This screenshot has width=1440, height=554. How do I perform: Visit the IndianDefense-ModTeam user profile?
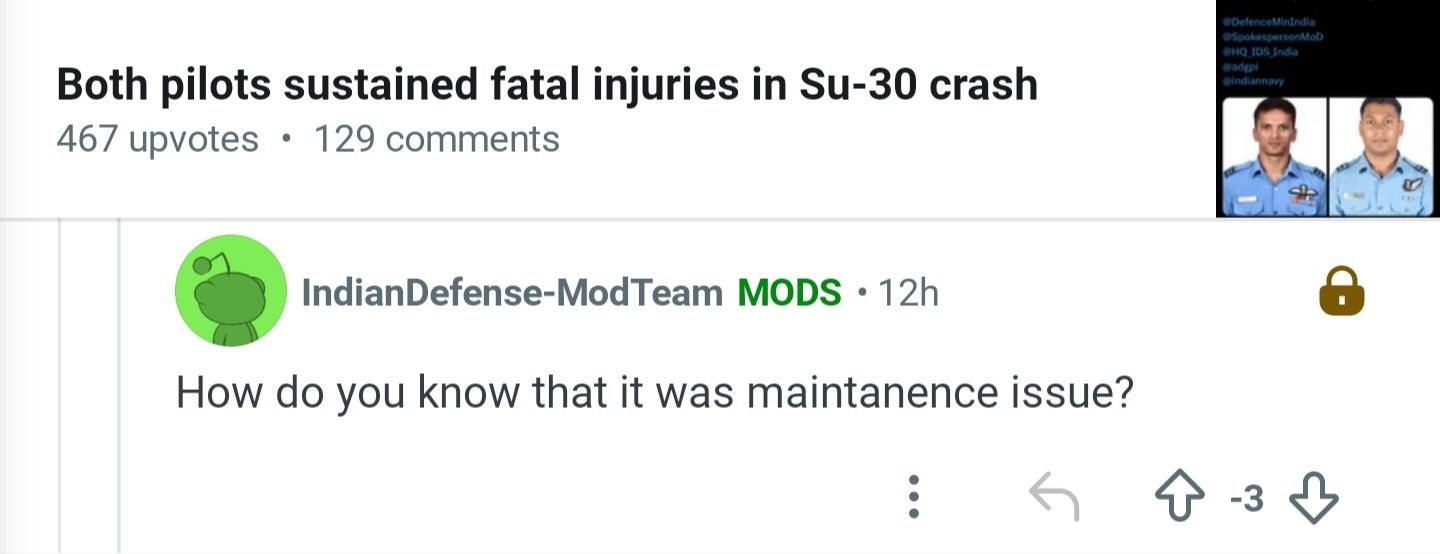(x=511, y=293)
